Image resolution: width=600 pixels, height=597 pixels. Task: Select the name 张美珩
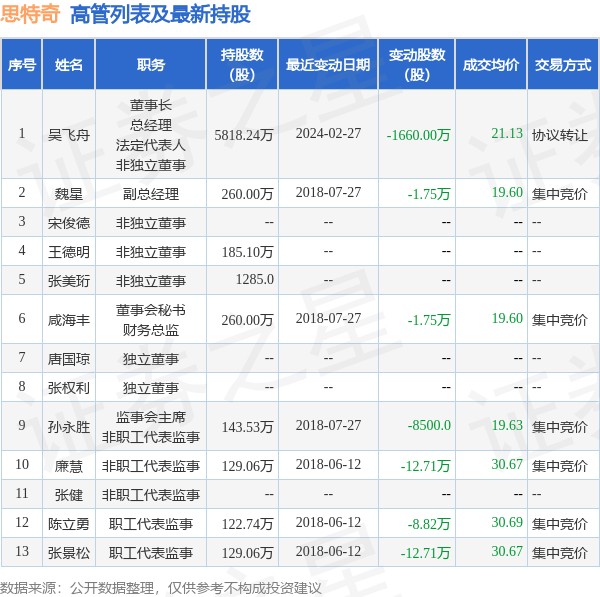(68, 281)
